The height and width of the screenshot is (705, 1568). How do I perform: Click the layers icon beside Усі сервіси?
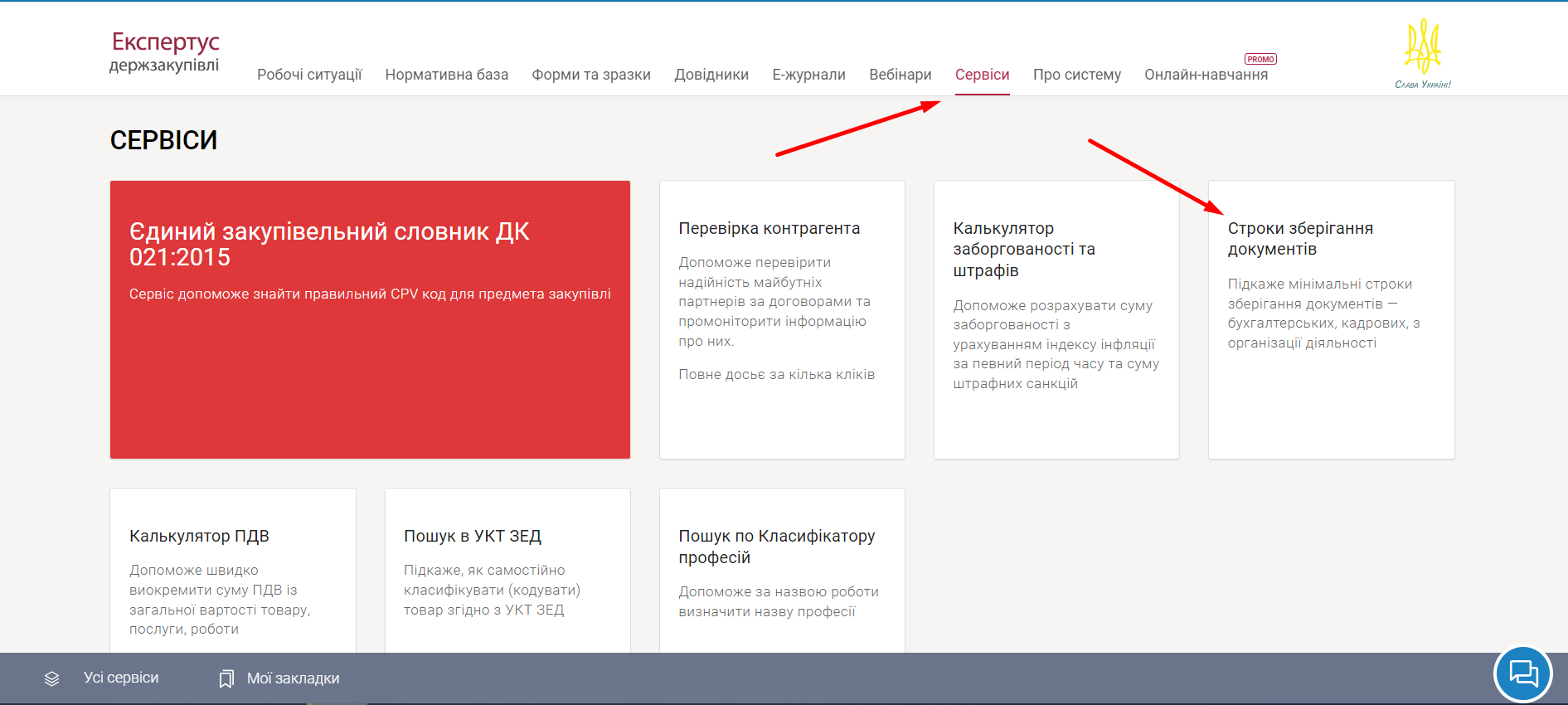[51, 678]
